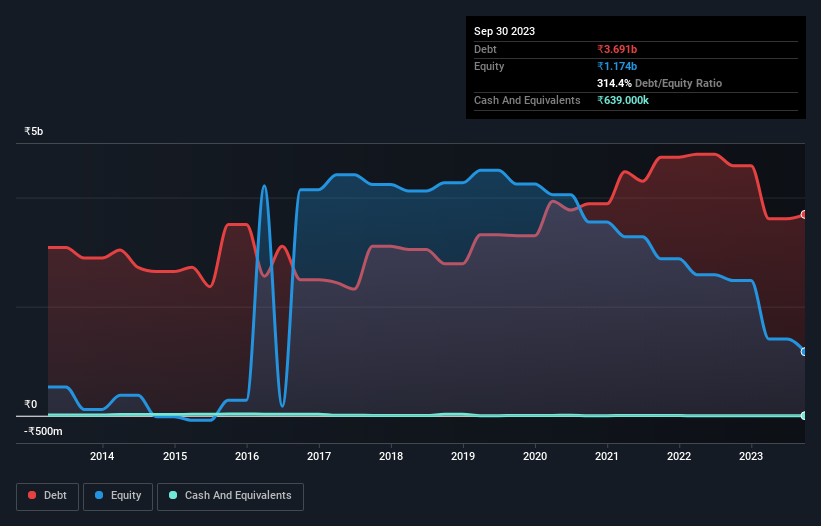Click the 2019 x-axis label
The image size is (821, 526).
(x=463, y=456)
